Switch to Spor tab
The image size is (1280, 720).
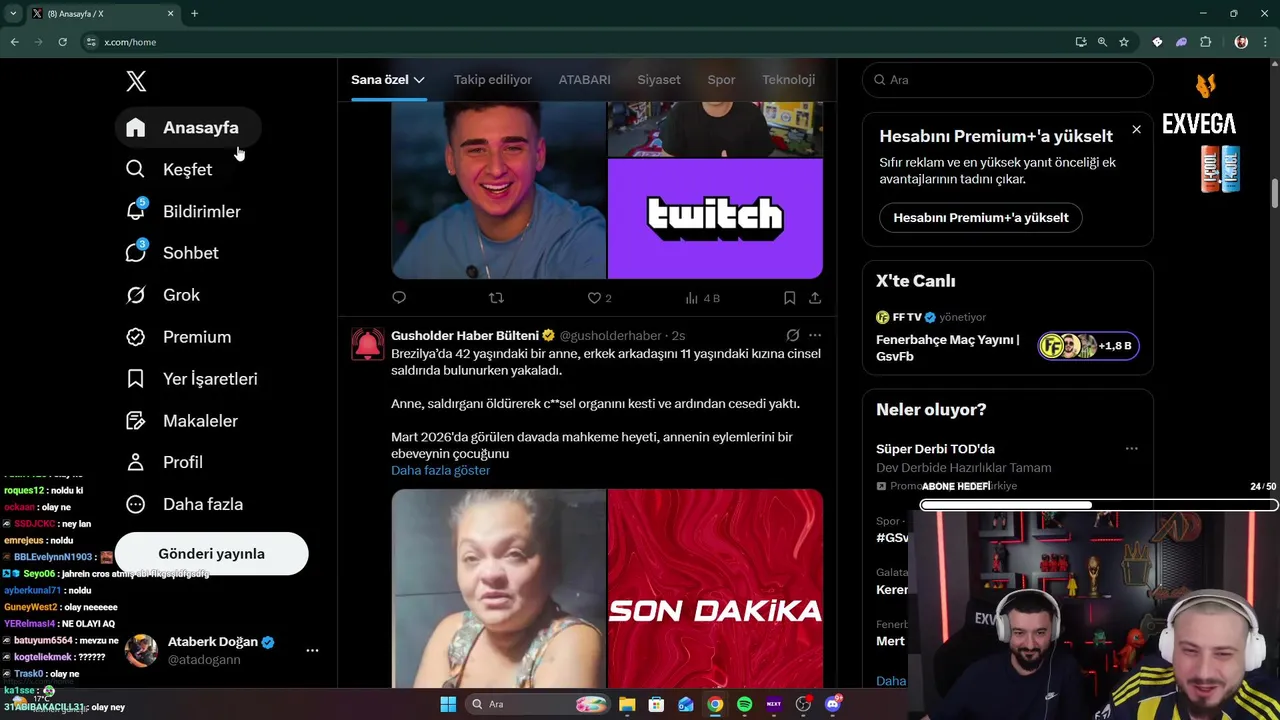tap(721, 80)
